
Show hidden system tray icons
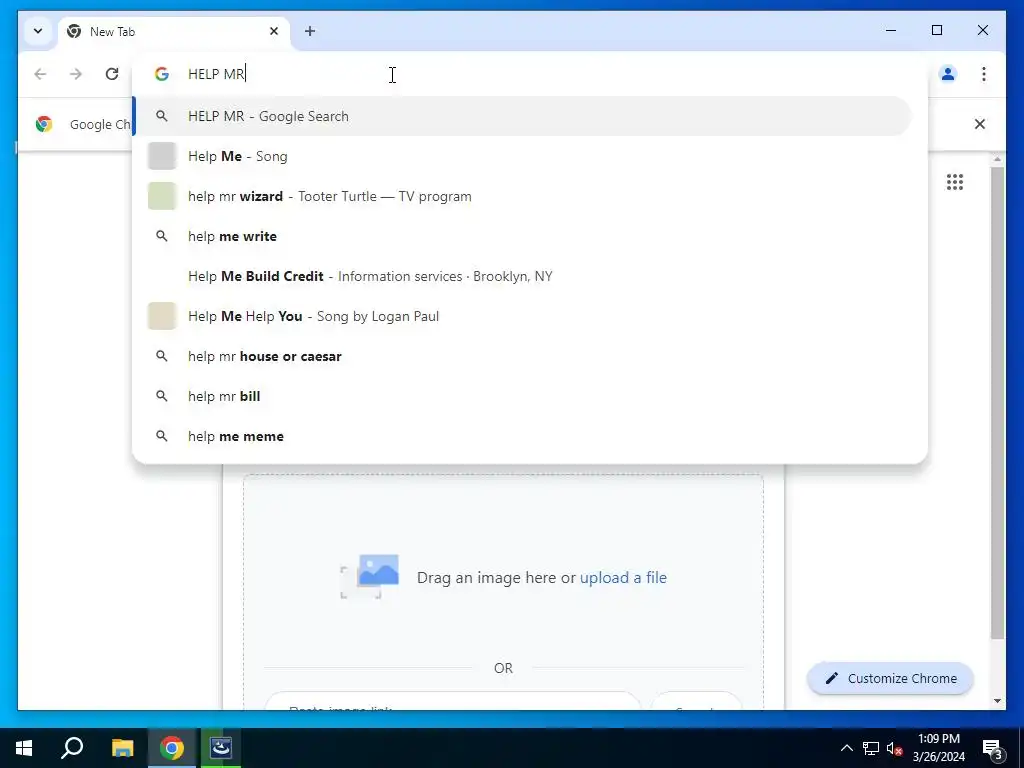pos(846,748)
